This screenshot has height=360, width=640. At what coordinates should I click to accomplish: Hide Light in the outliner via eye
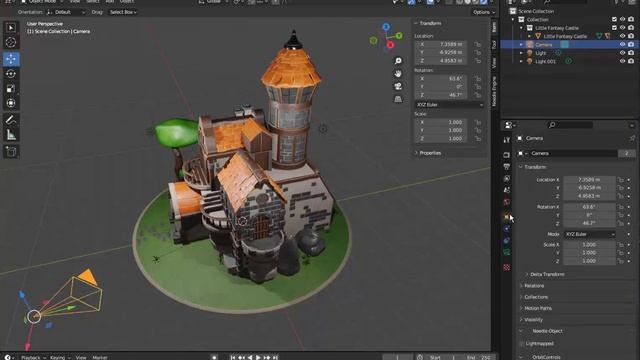point(622,53)
